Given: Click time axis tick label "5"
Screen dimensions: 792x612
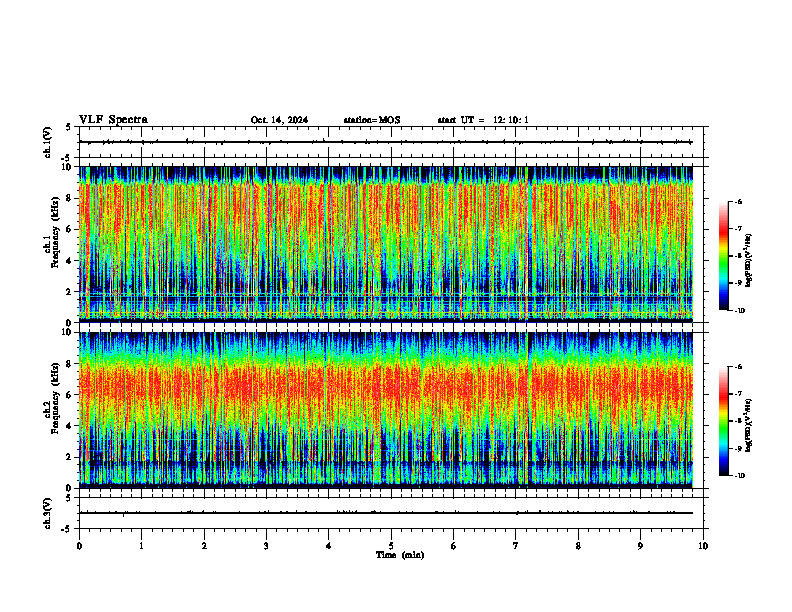Looking at the screenshot, I should click(x=391, y=546).
